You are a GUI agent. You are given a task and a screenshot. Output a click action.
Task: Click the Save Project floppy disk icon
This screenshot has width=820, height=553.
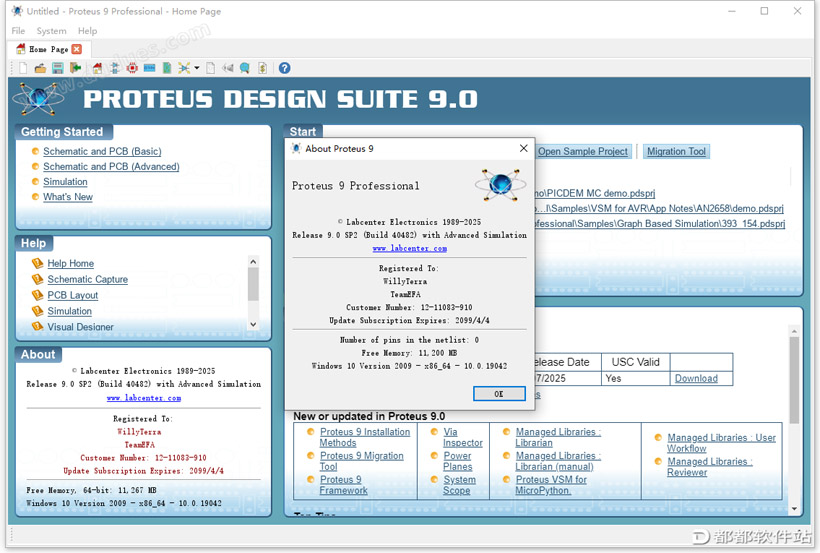click(58, 68)
